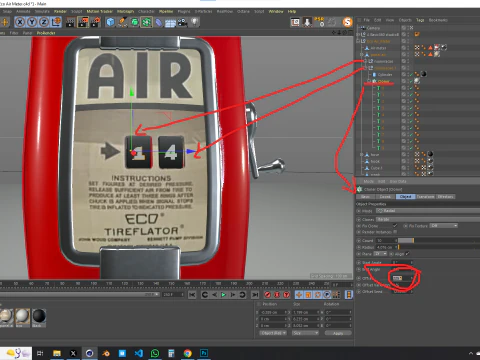The height and width of the screenshot is (360, 480).
Task: Click the purple Bend deformer icon
Action: (159, 22)
